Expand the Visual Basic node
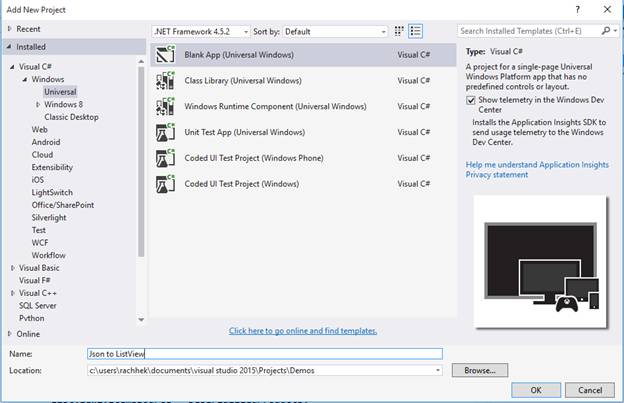This screenshot has height=403, width=624. 12,268
